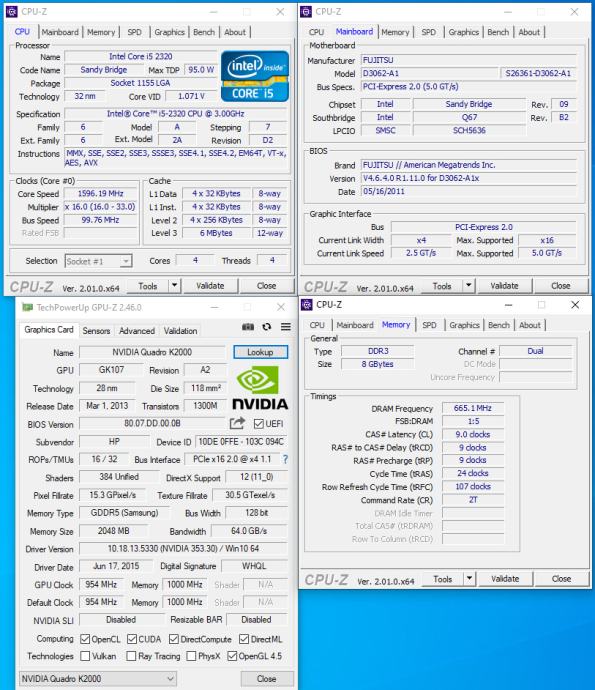Switch to Sensors tab in GPU-Z

[96, 331]
